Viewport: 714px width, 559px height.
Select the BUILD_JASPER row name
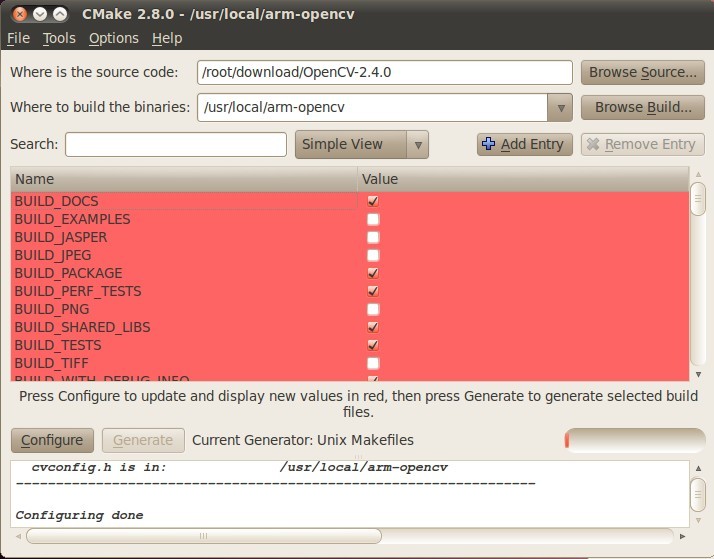61,237
